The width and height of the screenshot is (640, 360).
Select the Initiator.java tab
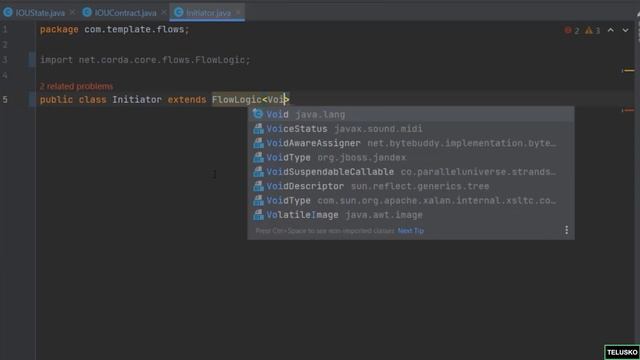pos(208,13)
